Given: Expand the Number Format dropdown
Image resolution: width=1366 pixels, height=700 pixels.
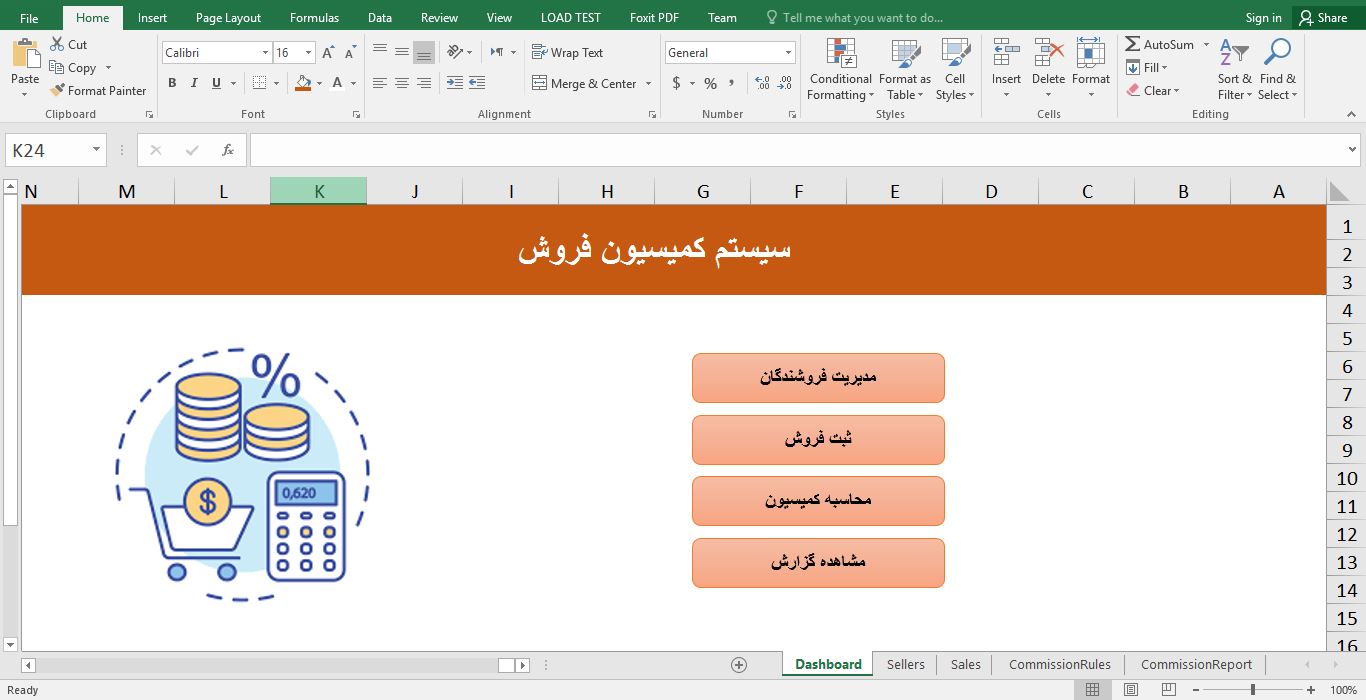Looking at the screenshot, I should (788, 53).
